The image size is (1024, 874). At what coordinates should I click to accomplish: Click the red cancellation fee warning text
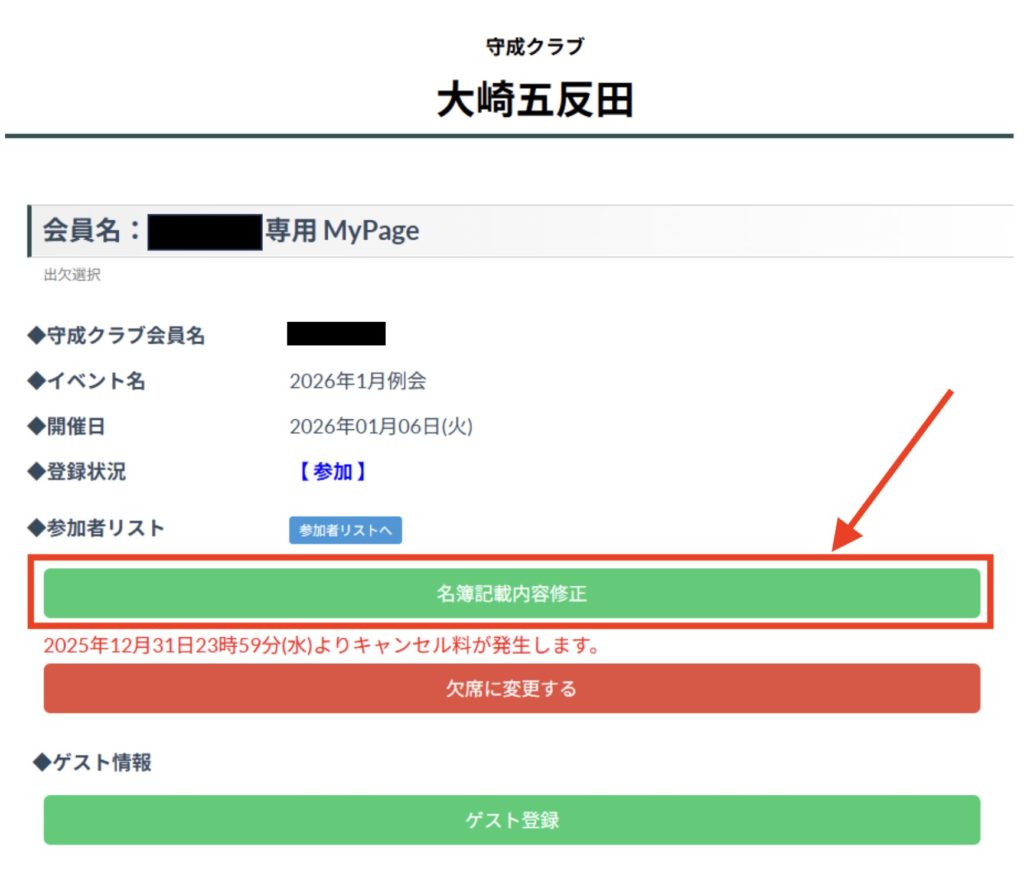(x=321, y=646)
